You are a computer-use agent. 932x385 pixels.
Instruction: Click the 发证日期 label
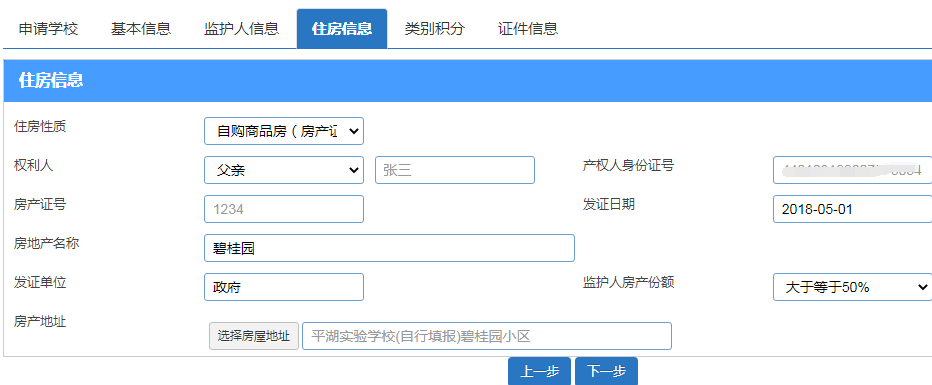tap(609, 204)
